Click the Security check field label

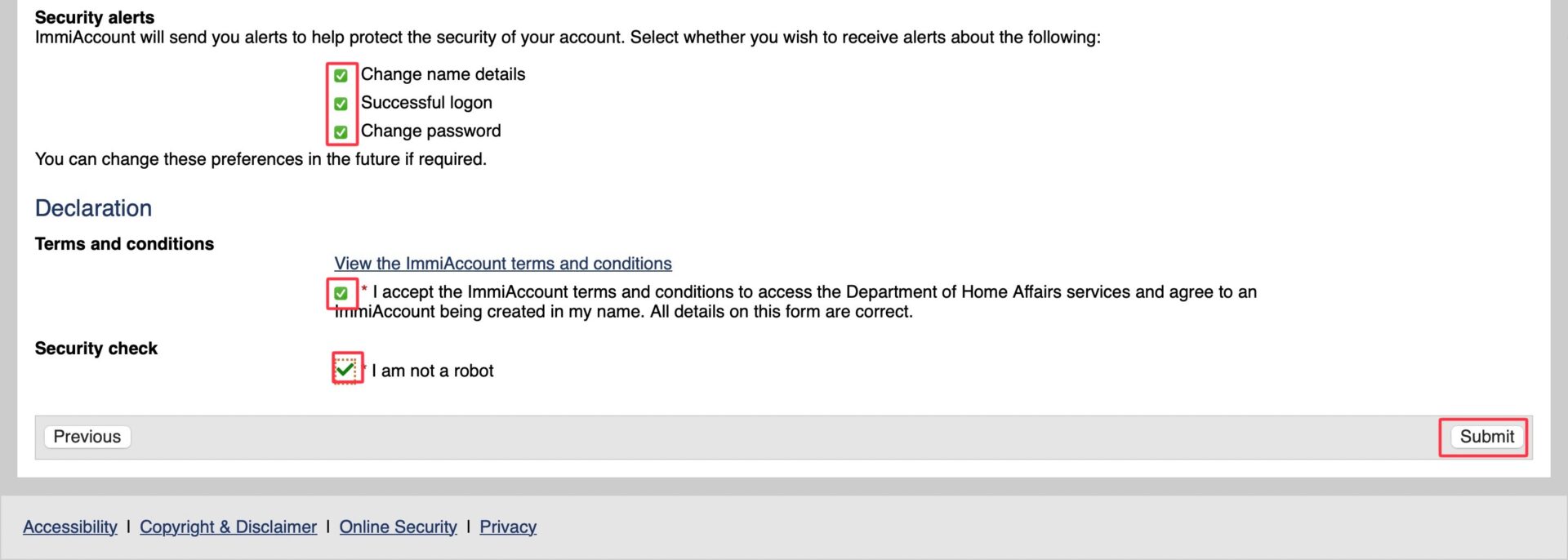tap(96, 349)
